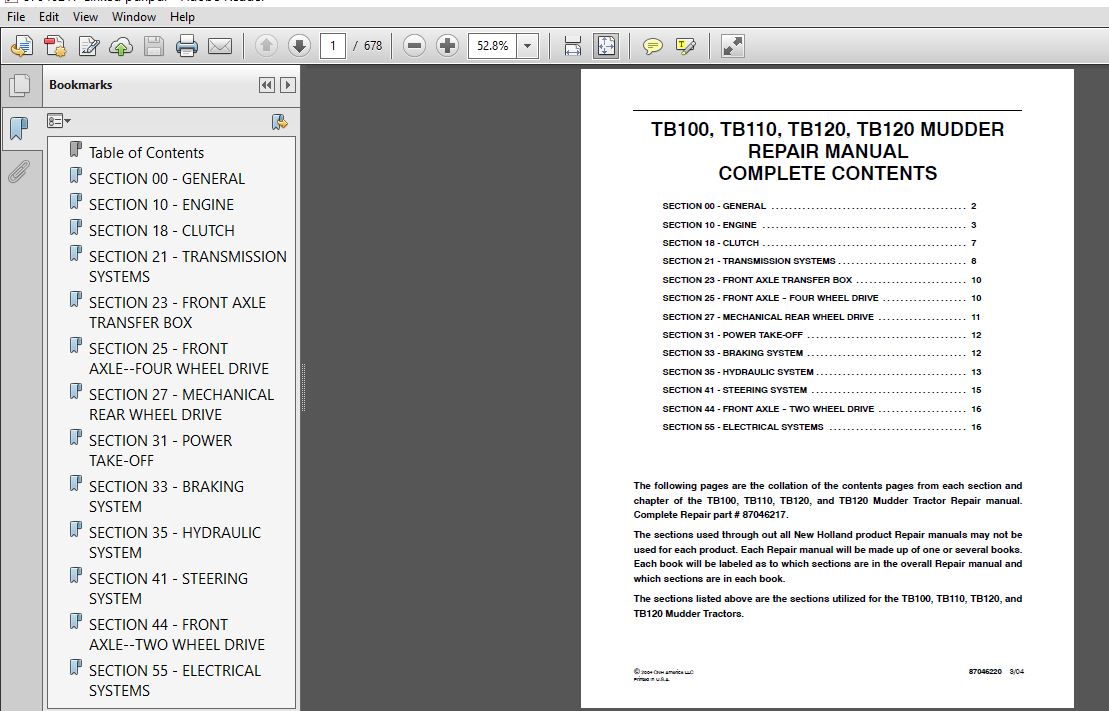
Task: Click the Send by email envelope icon
Action: 220,46
